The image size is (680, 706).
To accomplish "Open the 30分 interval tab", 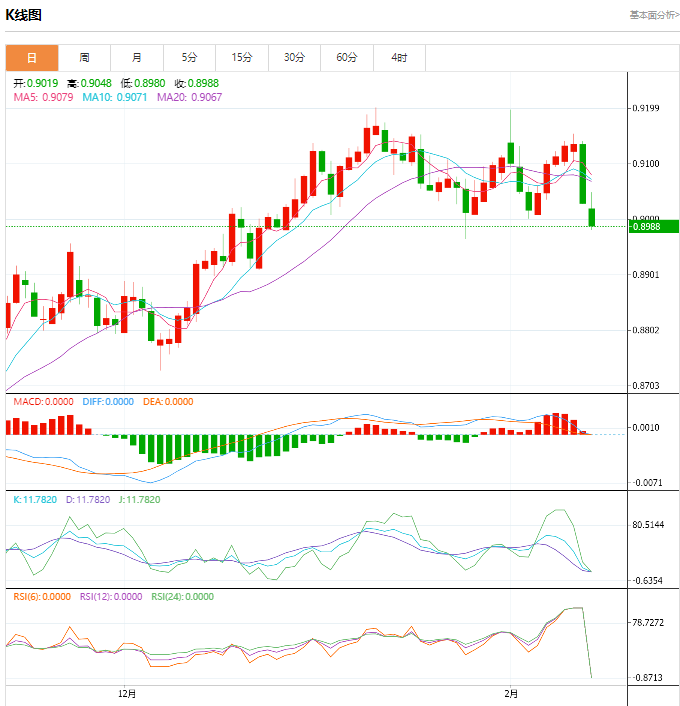I will point(294,58).
